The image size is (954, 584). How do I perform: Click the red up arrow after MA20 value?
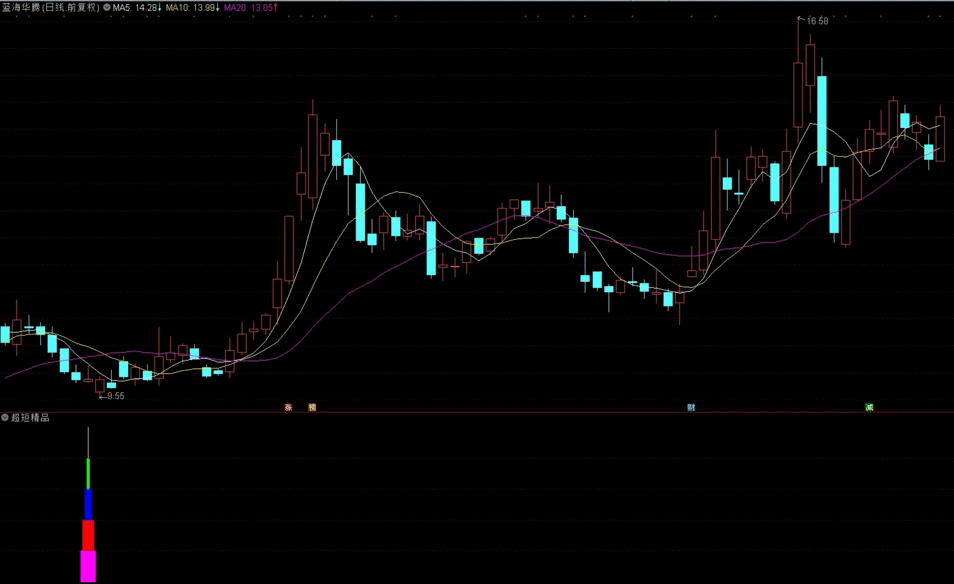coord(276,8)
